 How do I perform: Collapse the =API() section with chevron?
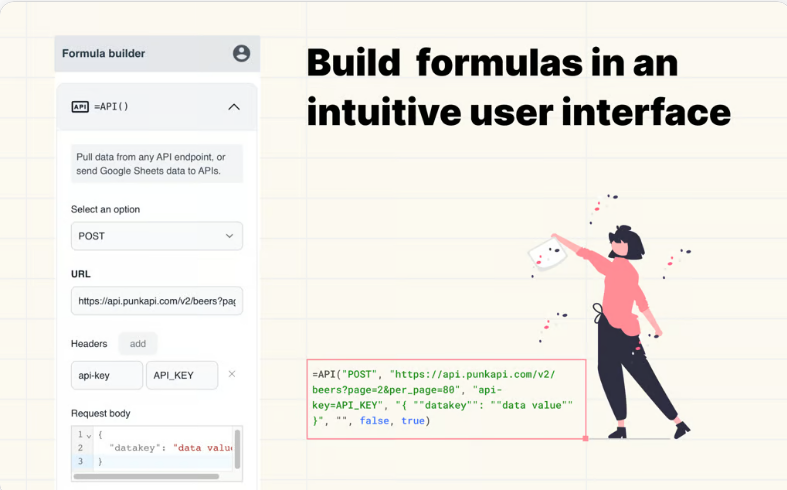point(233,107)
